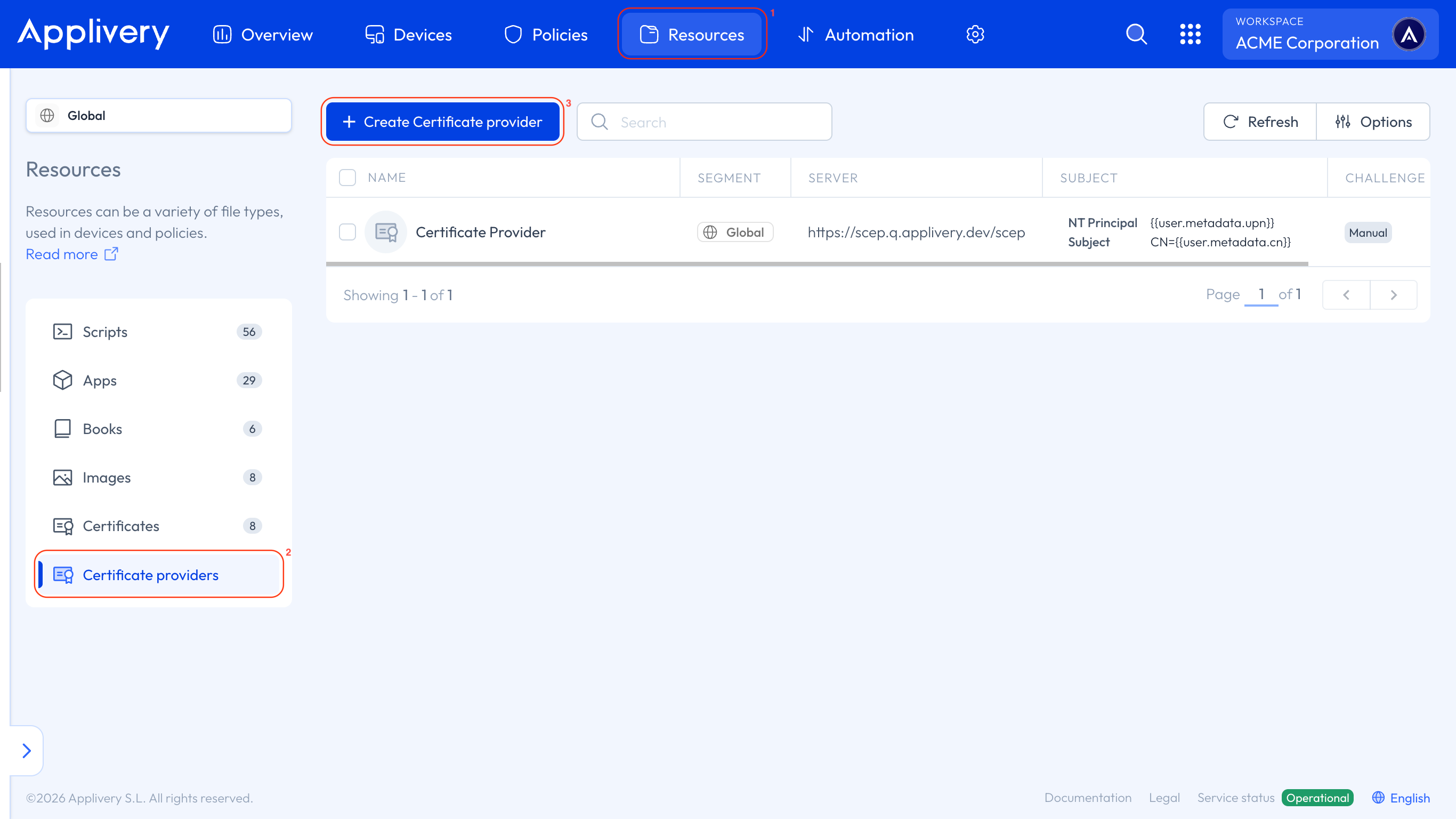Switch to the Policies tab
The width and height of the screenshot is (1456, 819).
(x=544, y=34)
